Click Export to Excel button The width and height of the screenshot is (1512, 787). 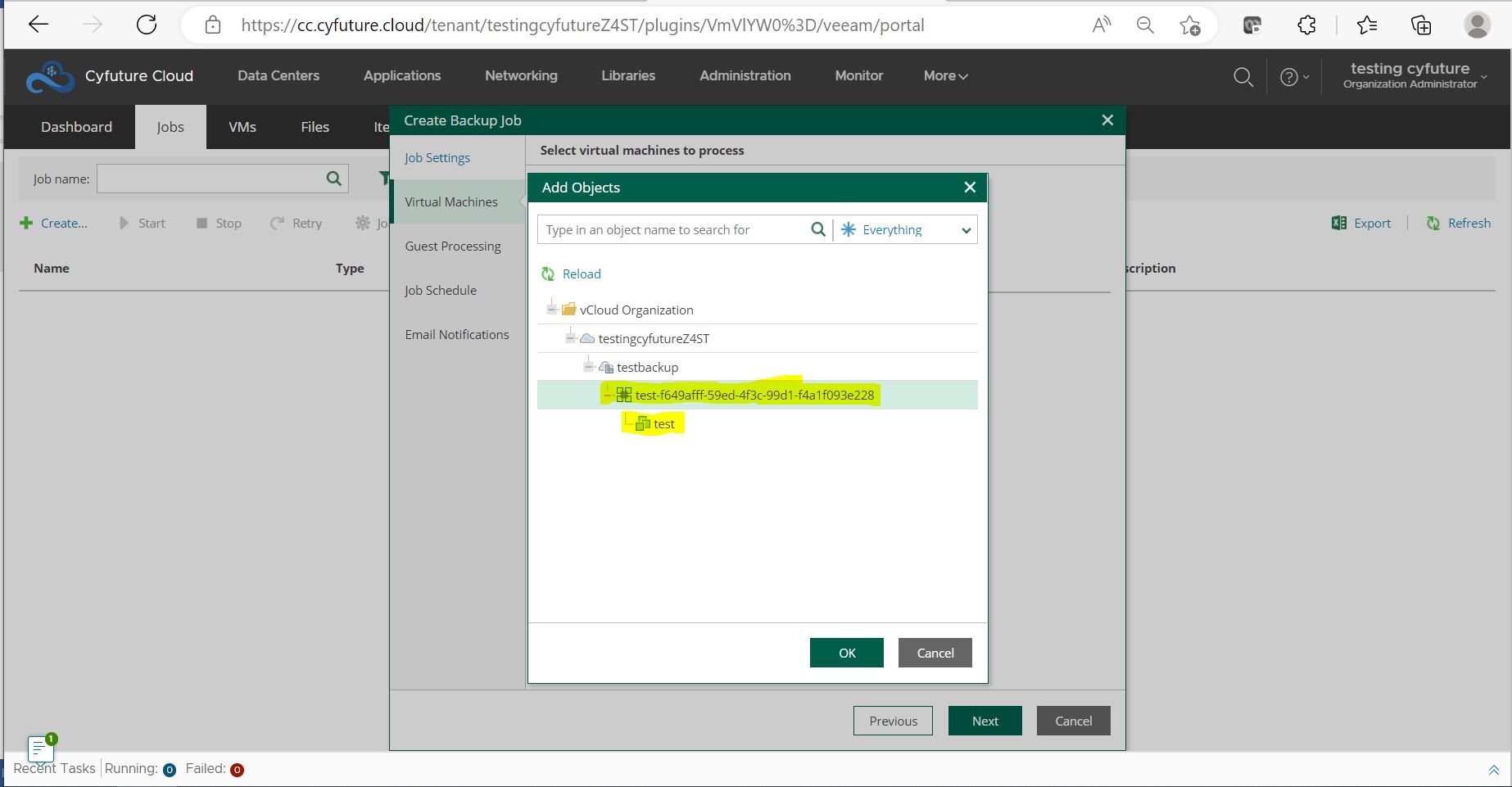1361,223
